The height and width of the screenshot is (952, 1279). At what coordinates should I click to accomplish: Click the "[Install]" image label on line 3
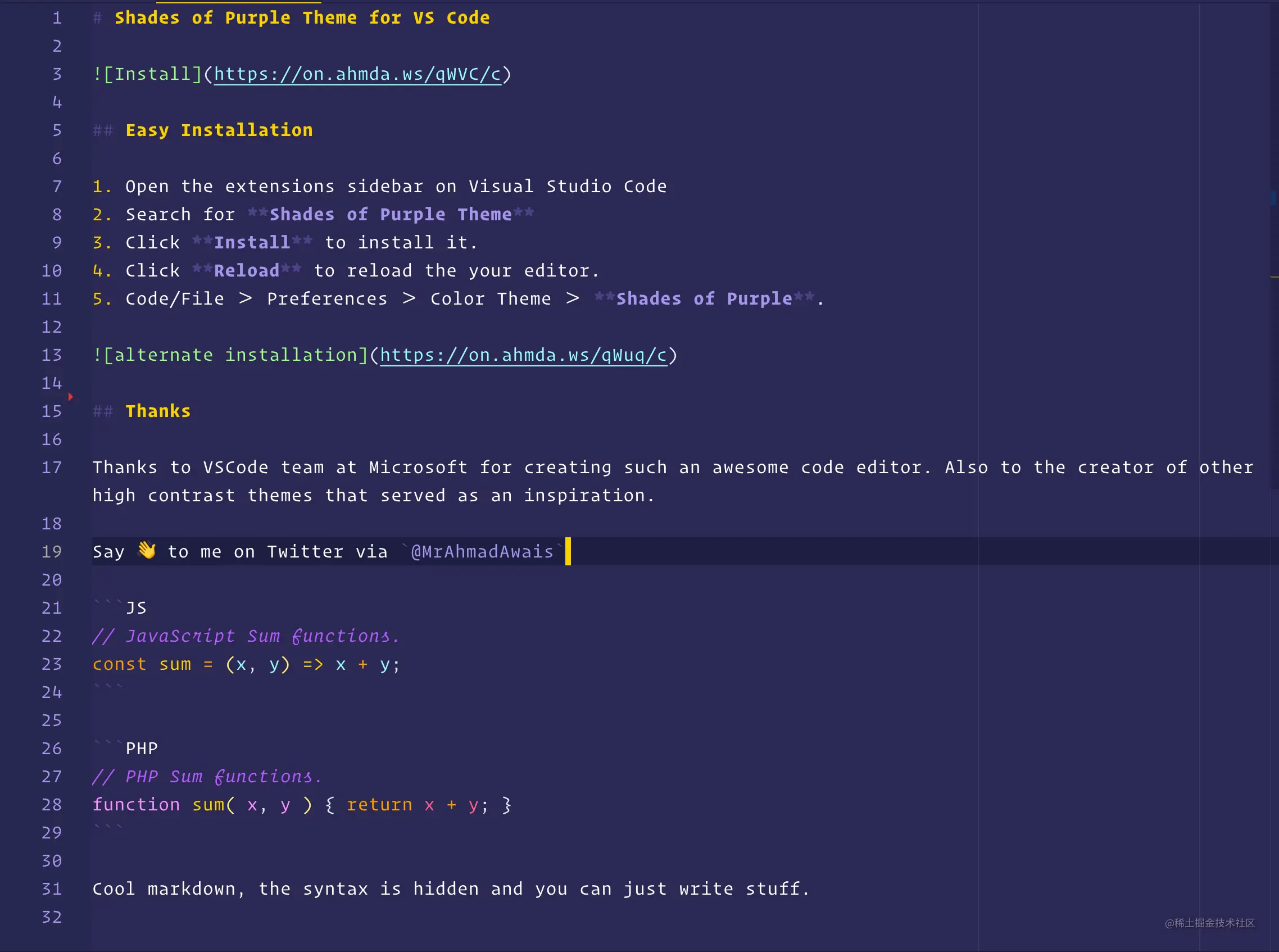point(153,74)
